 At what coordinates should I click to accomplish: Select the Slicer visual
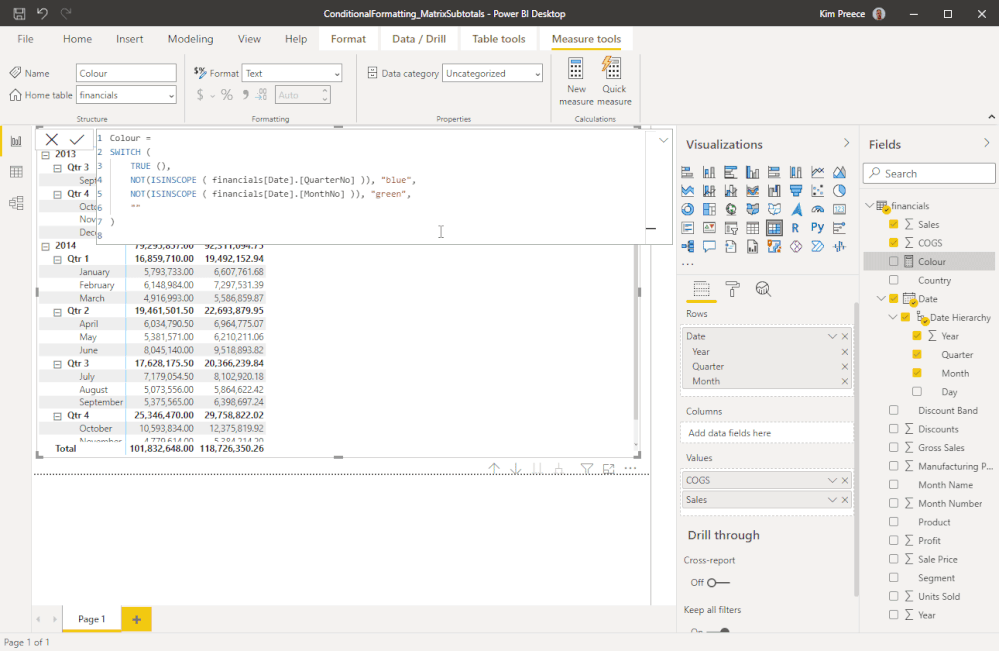click(731, 228)
